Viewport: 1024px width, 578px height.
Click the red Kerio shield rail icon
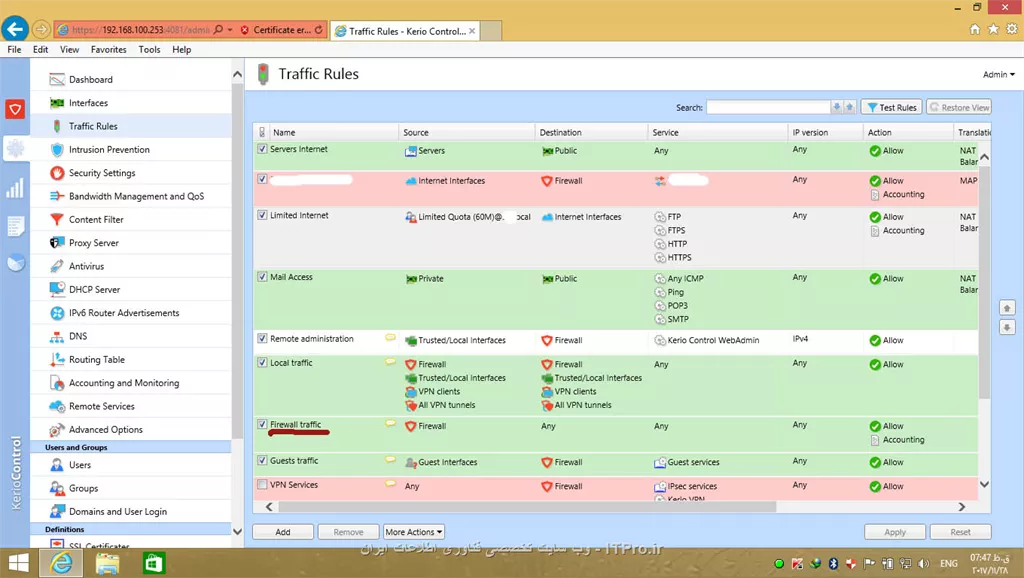point(15,109)
